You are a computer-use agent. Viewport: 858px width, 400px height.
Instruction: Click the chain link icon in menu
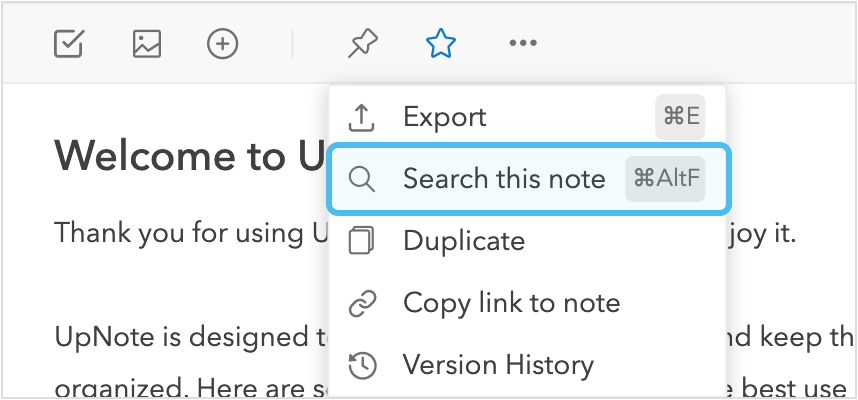(x=361, y=303)
